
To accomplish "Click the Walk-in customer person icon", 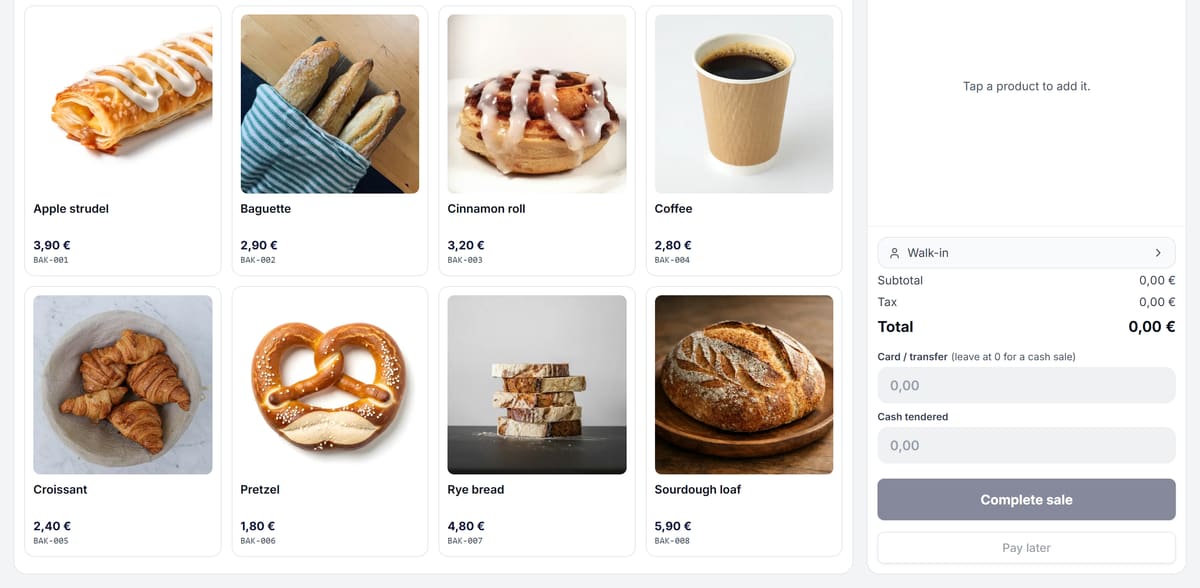I will [x=894, y=253].
